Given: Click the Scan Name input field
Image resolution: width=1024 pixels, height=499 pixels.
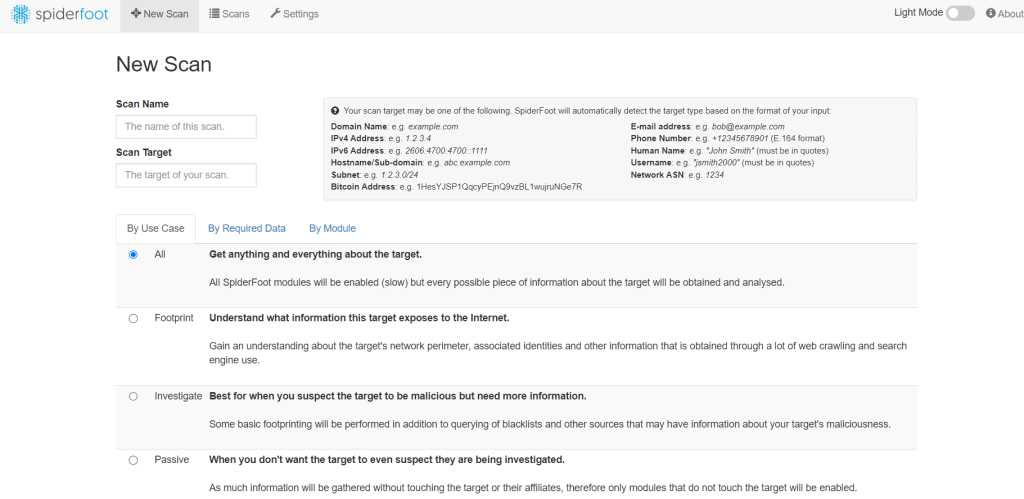Looking at the screenshot, I should (186, 127).
